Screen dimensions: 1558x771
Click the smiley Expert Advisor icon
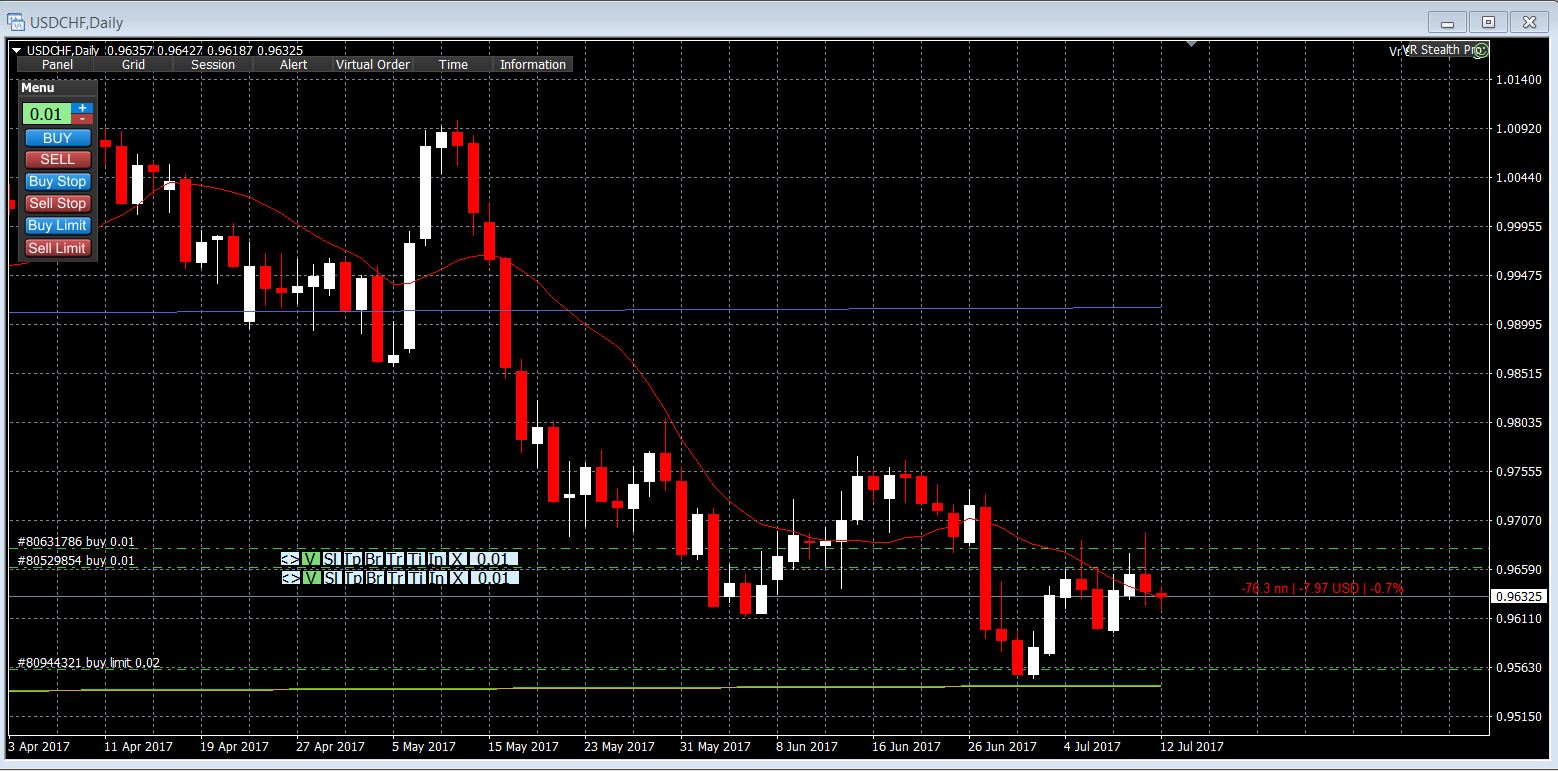(1482, 50)
